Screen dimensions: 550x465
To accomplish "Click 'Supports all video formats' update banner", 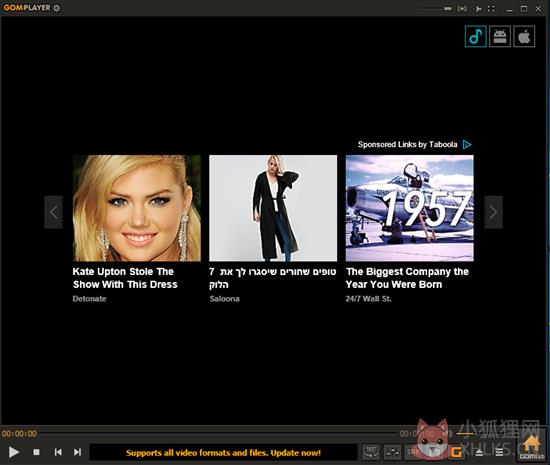I will point(223,453).
